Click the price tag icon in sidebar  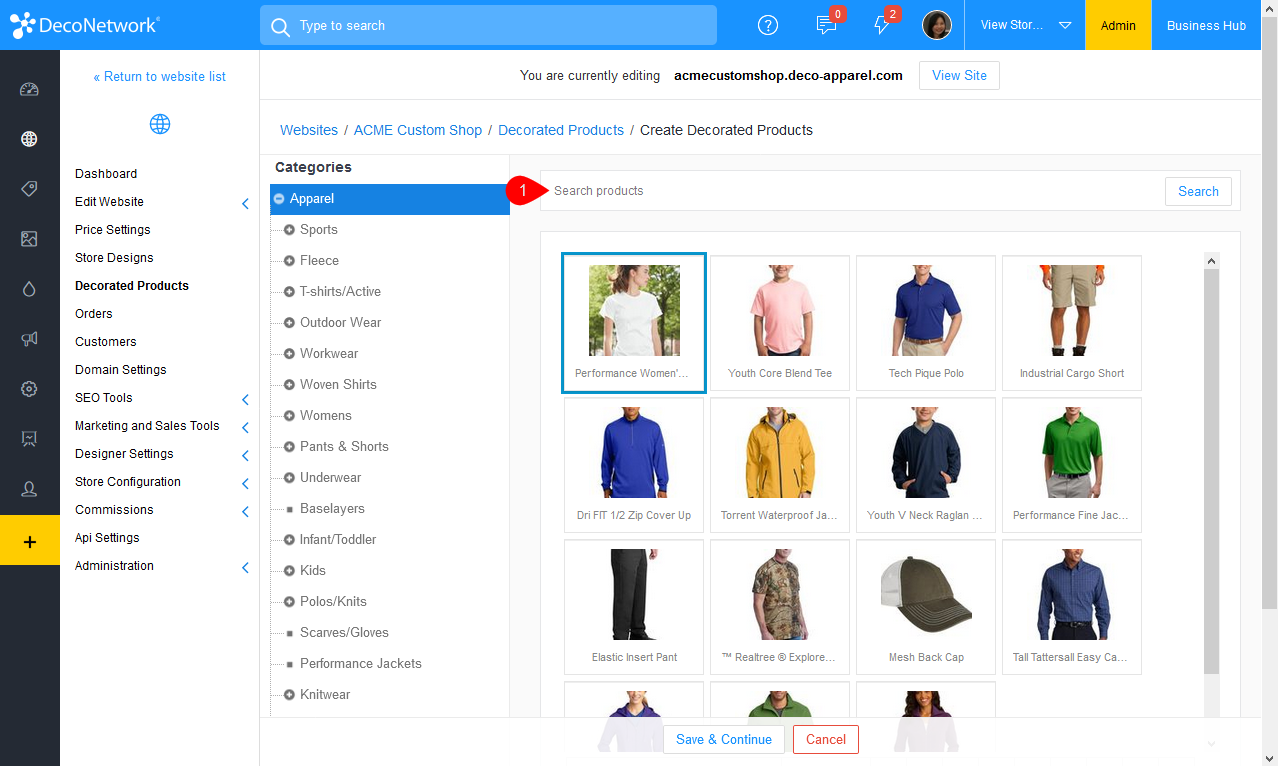click(x=29, y=189)
